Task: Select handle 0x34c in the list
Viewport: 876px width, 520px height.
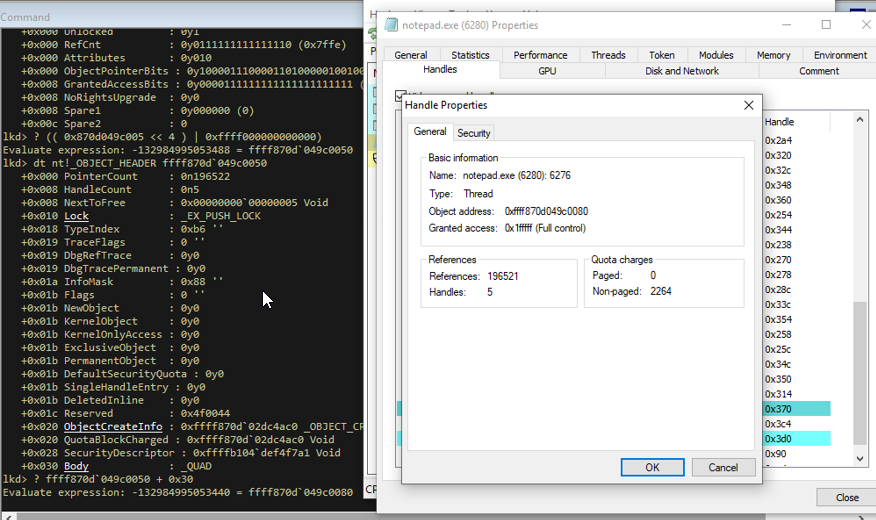Action: tap(778, 364)
